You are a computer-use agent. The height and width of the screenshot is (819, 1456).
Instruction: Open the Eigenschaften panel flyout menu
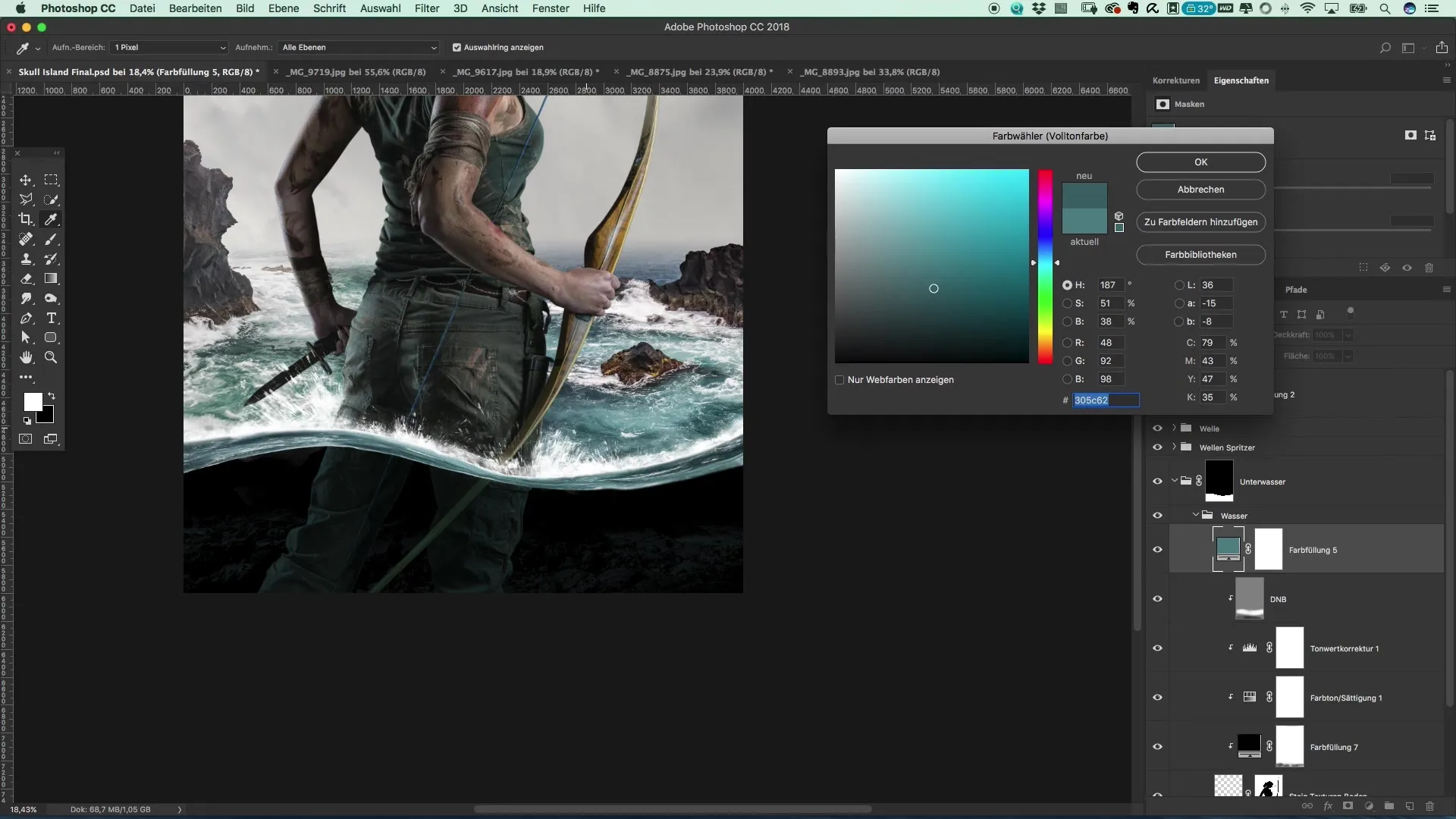(1446, 80)
